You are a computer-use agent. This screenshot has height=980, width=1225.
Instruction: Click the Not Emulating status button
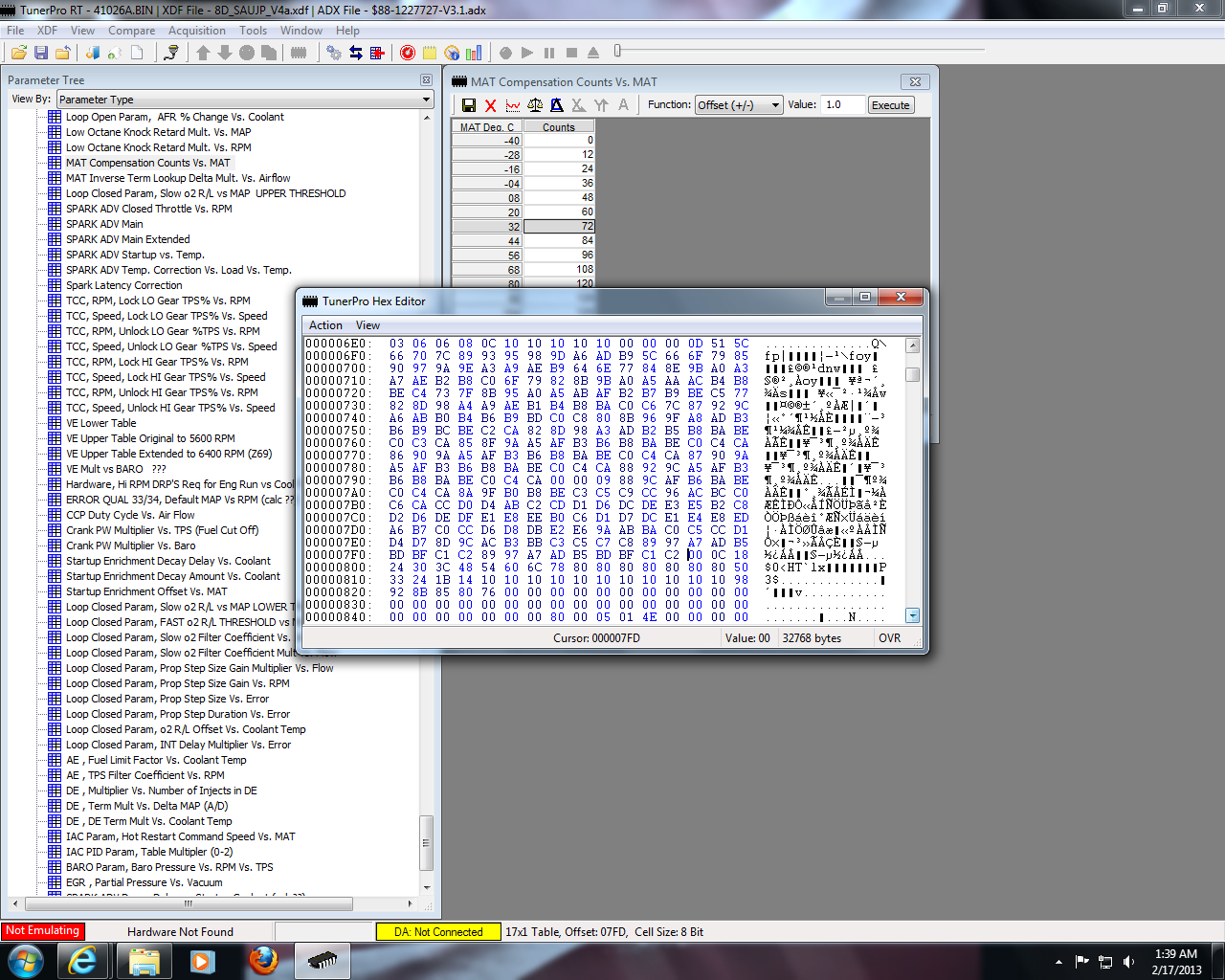(43, 931)
